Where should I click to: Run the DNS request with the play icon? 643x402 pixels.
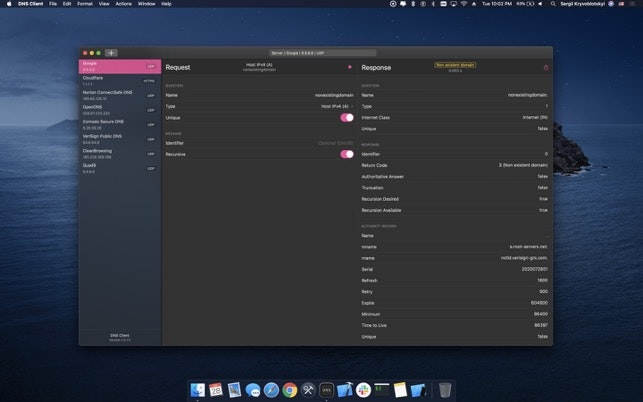point(350,67)
